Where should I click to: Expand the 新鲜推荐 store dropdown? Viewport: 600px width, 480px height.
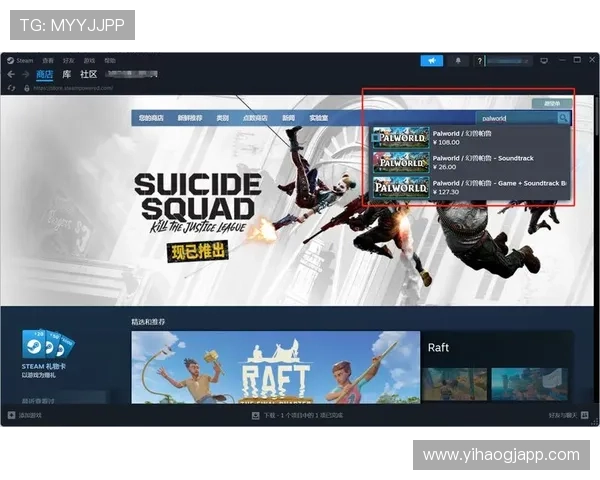pos(190,118)
